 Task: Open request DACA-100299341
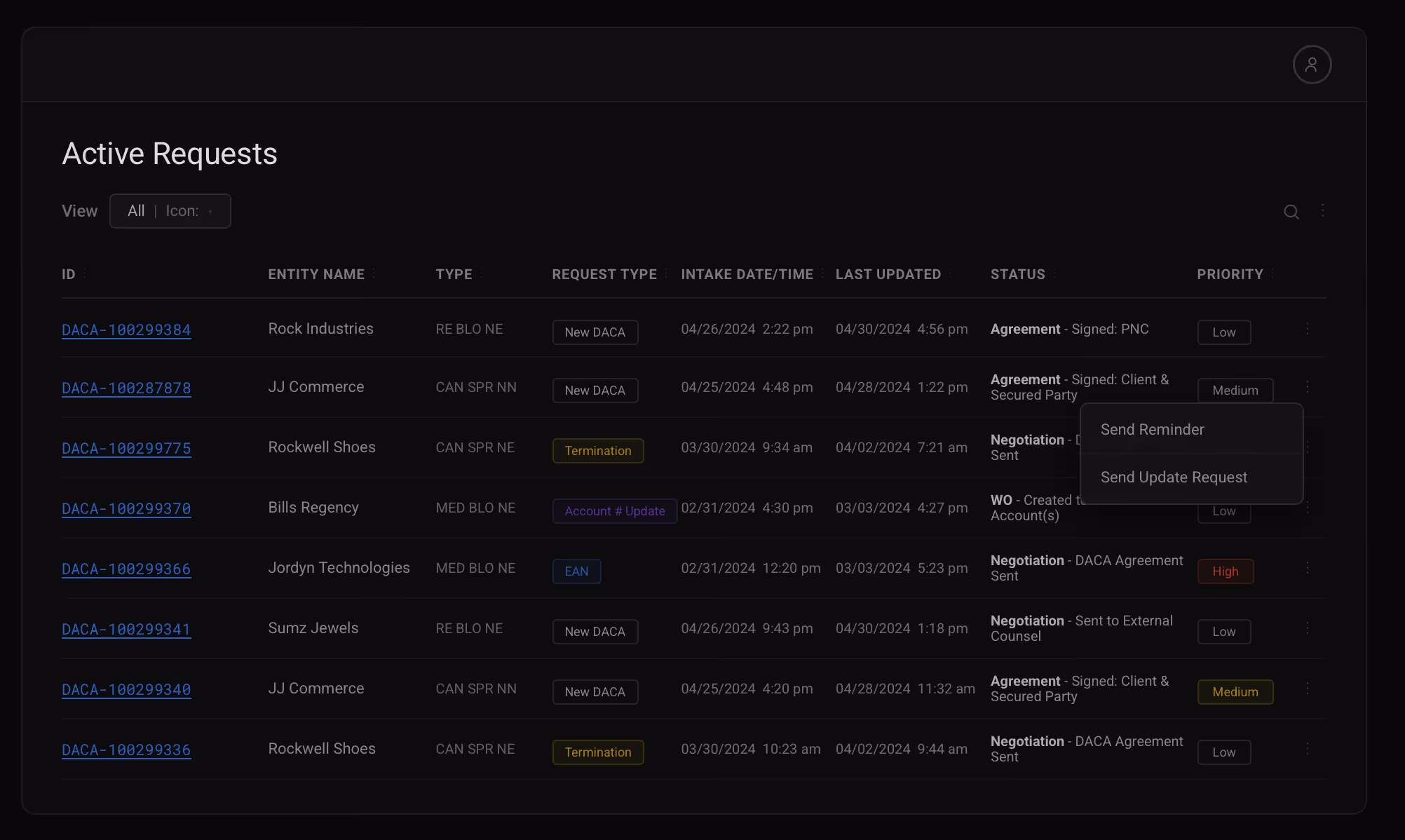[126, 629]
